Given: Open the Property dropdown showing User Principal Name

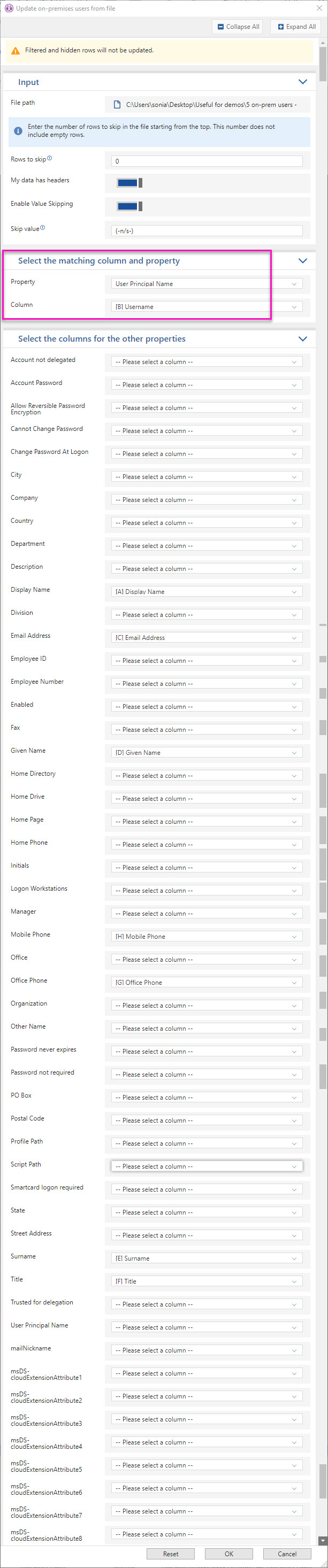Looking at the screenshot, I should tap(207, 284).
